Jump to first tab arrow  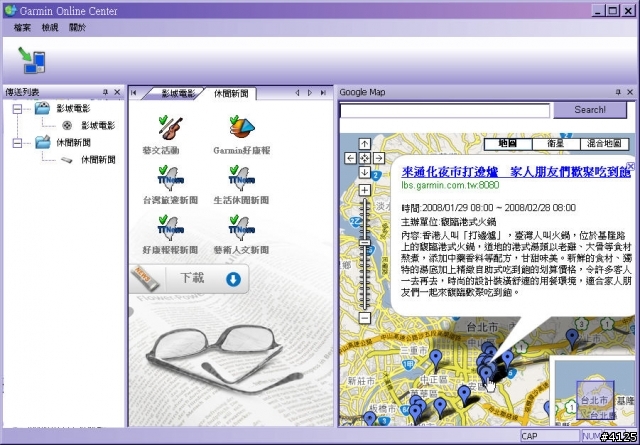point(133,93)
